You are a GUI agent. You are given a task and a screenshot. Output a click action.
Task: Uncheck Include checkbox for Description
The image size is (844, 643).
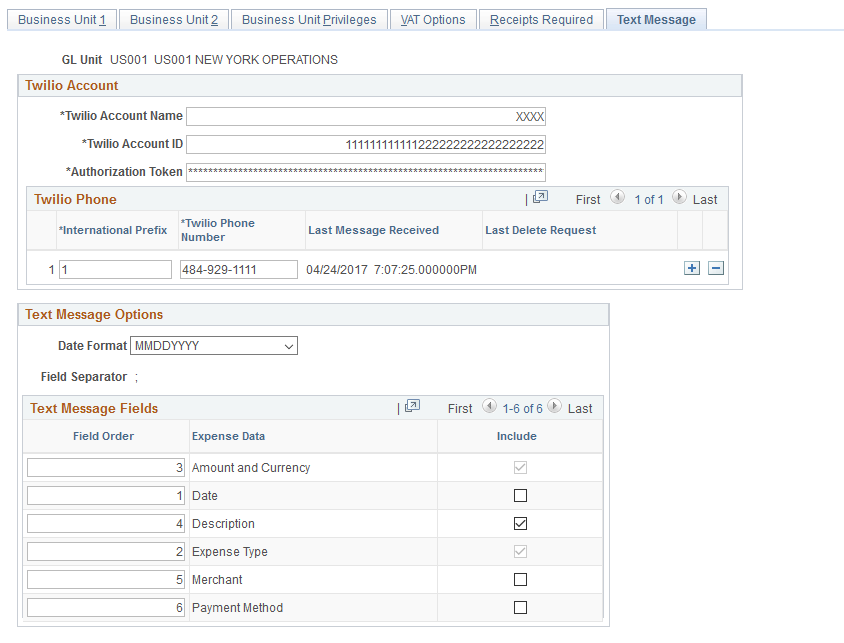coord(520,524)
